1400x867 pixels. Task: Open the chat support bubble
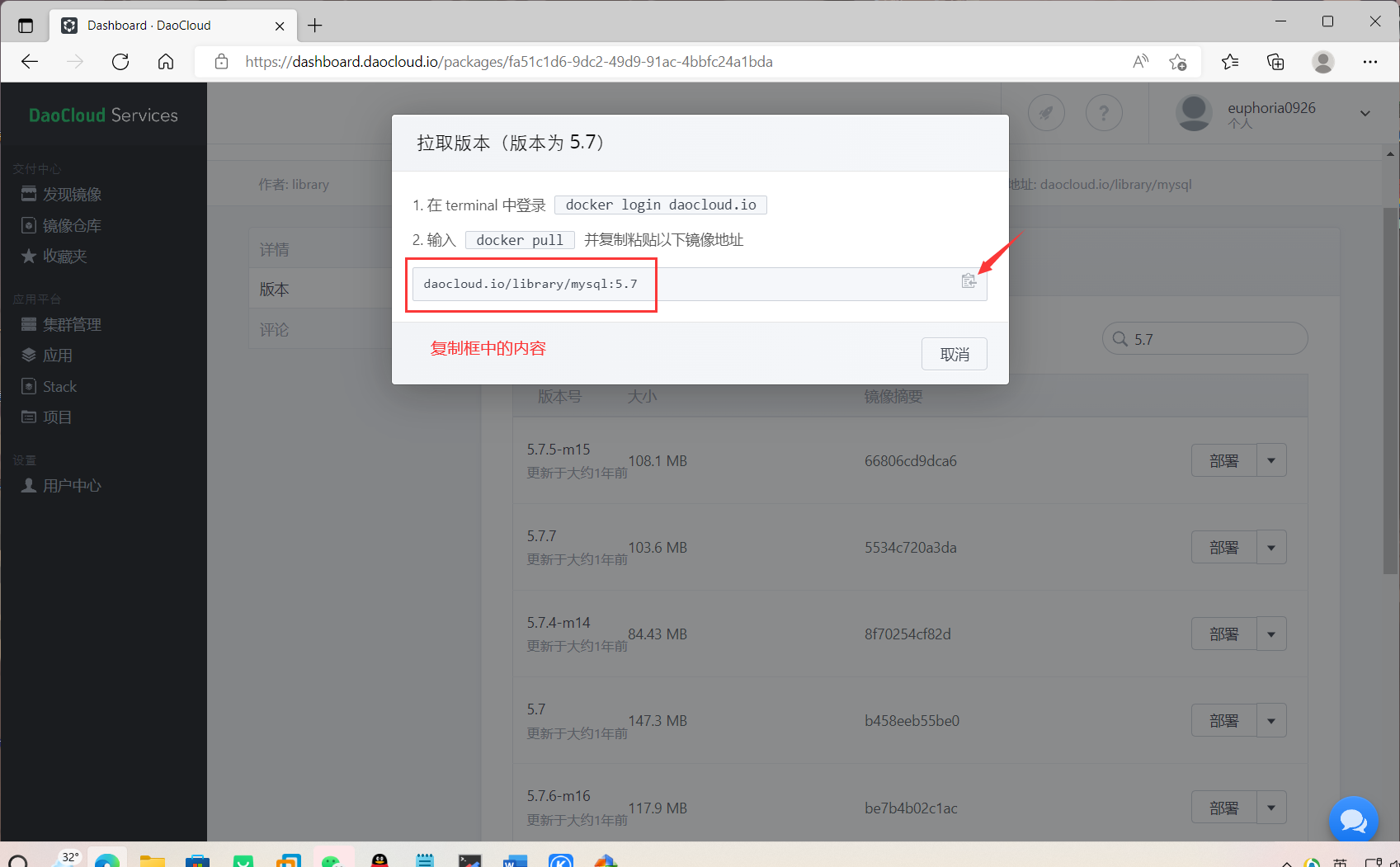point(1354,821)
